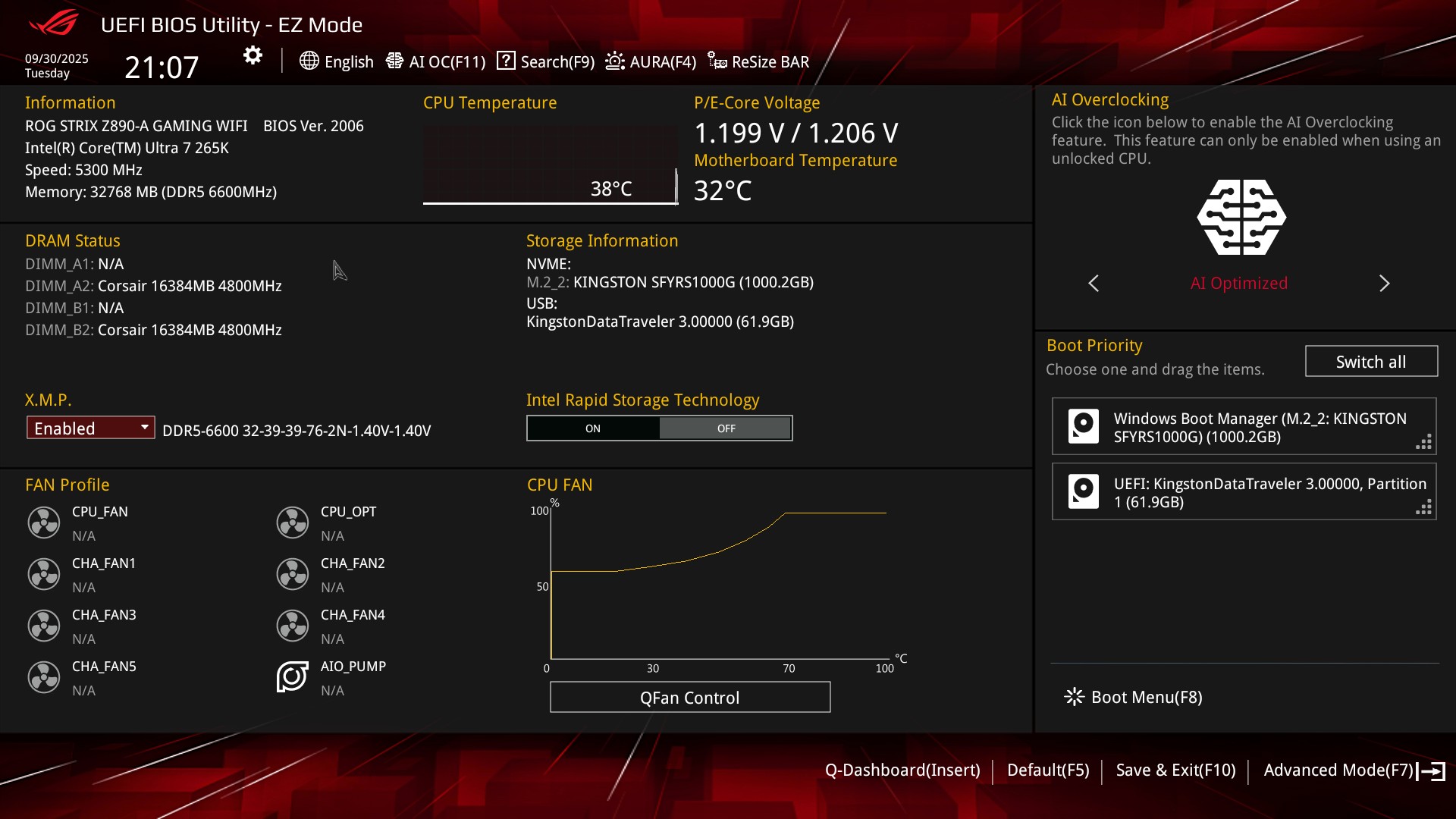Switch Intel Rapid Storage Technology to ON

[593, 428]
